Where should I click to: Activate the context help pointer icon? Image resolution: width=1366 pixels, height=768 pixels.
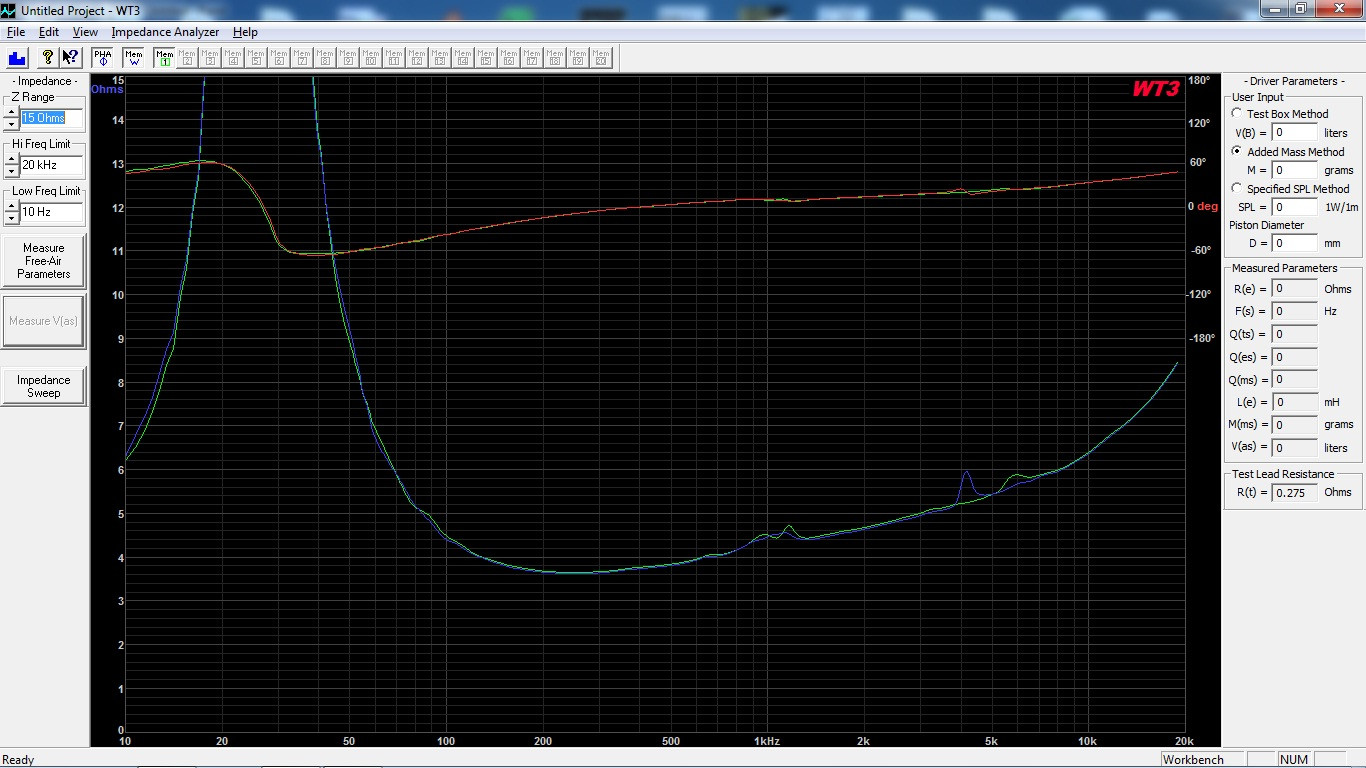point(70,57)
